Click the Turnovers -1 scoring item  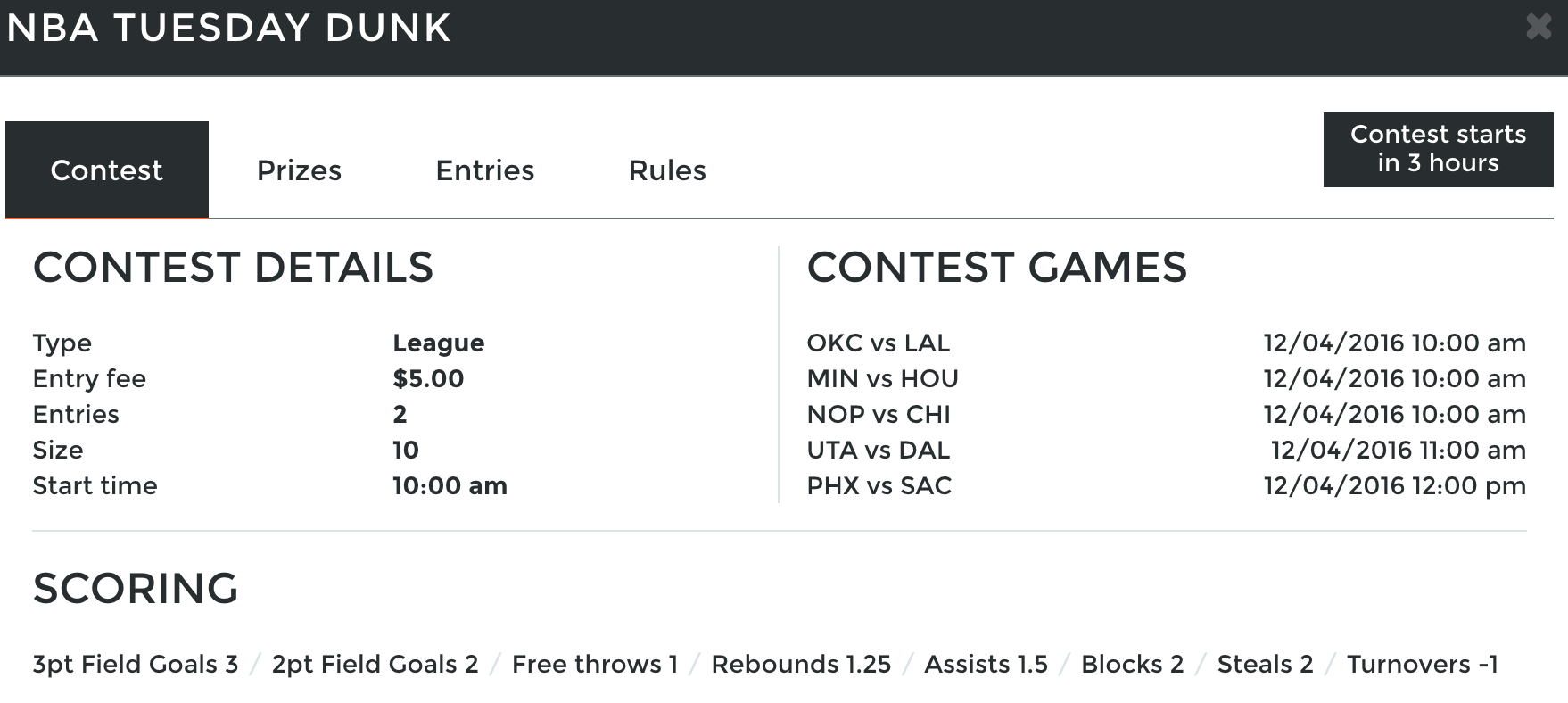(1423, 664)
